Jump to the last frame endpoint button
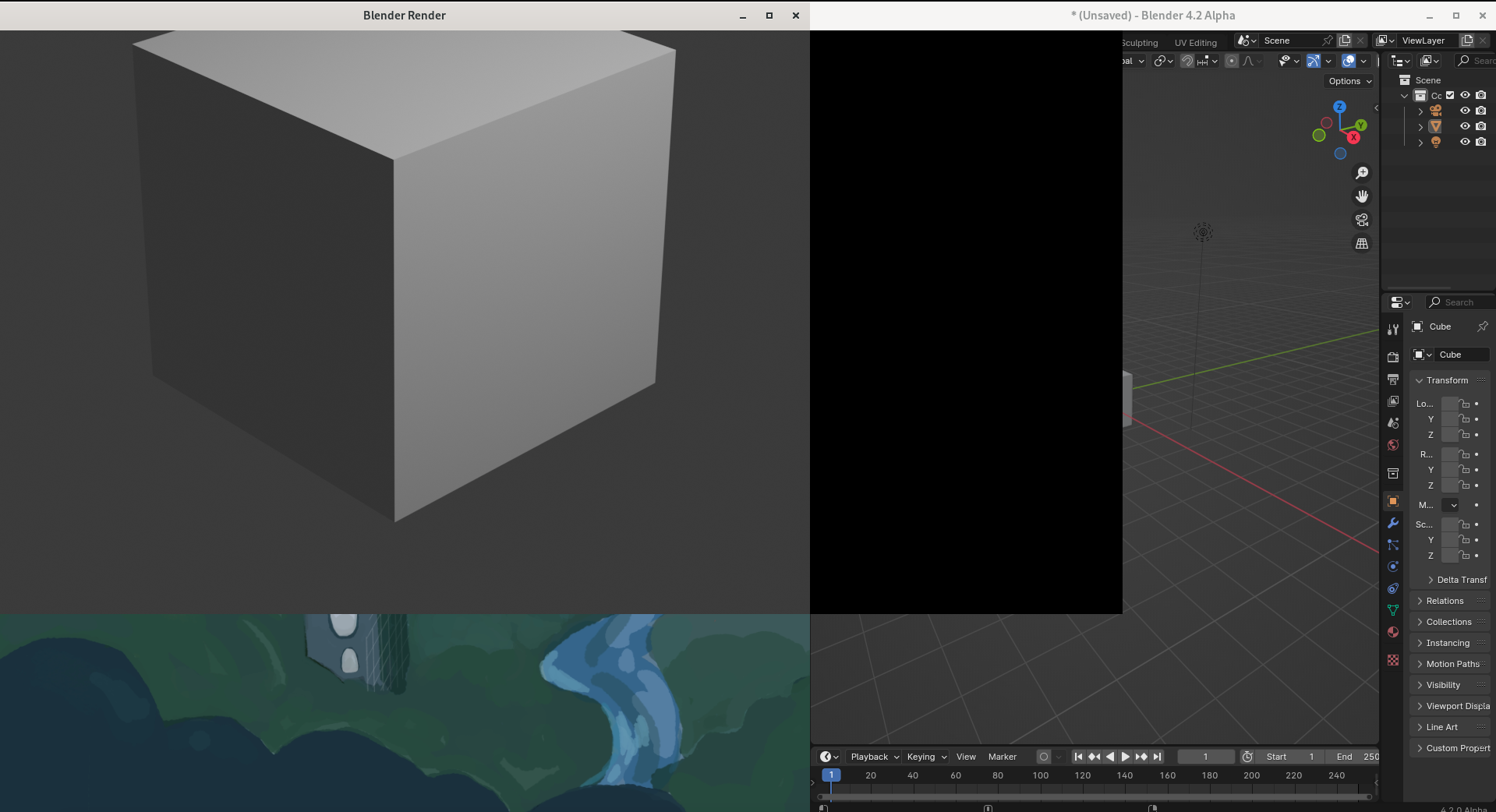This screenshot has height=812, width=1496. tap(1158, 757)
